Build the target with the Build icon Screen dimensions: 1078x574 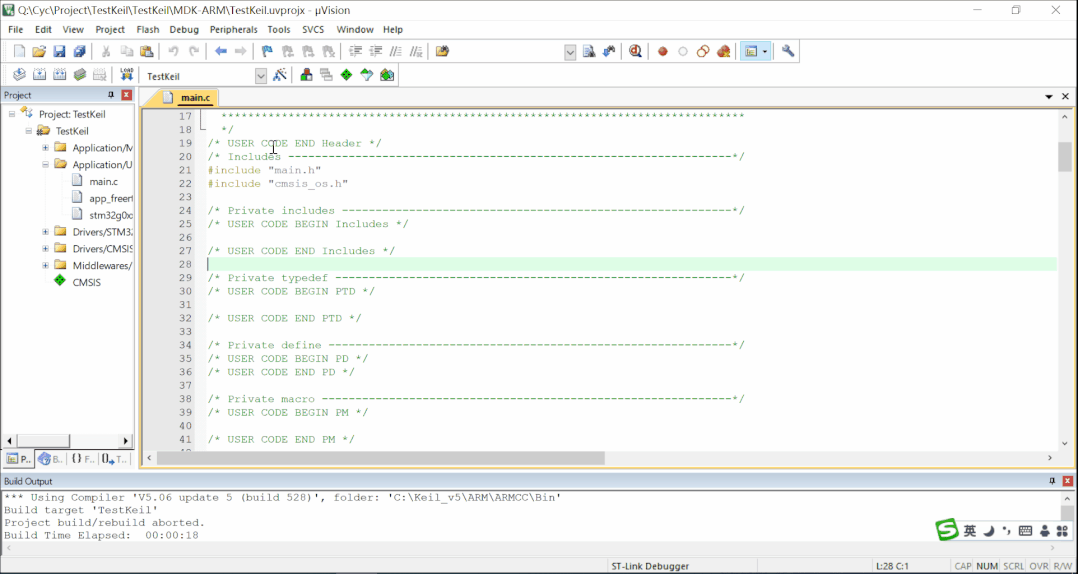point(39,75)
